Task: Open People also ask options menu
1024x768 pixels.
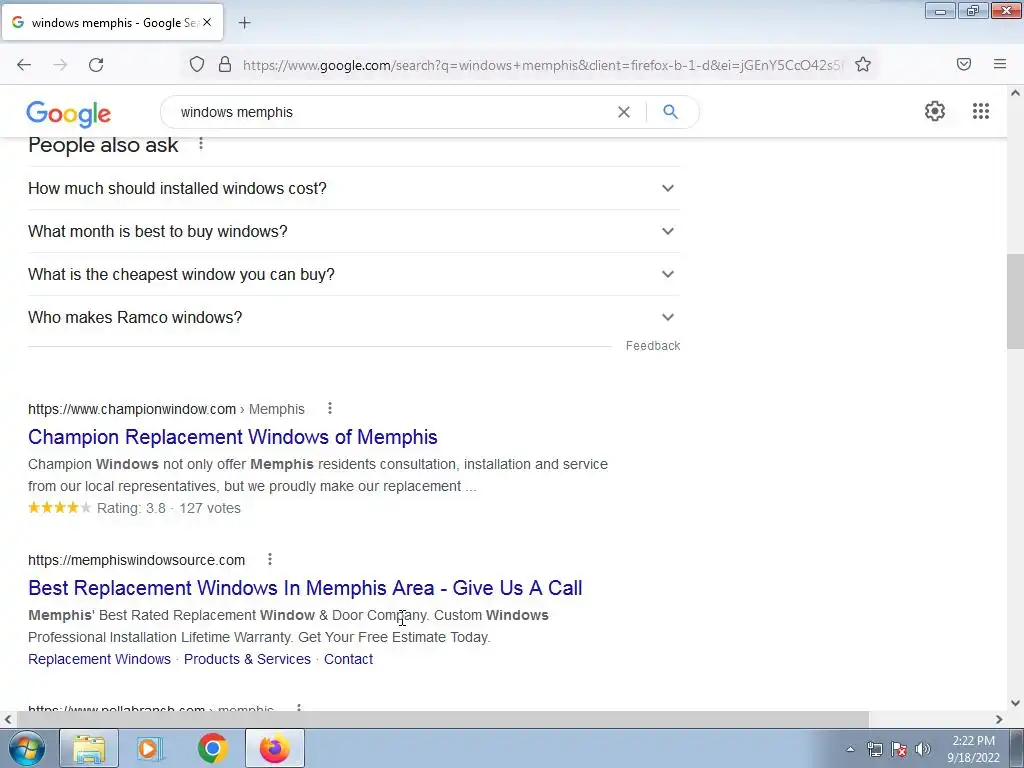Action: pos(201,143)
